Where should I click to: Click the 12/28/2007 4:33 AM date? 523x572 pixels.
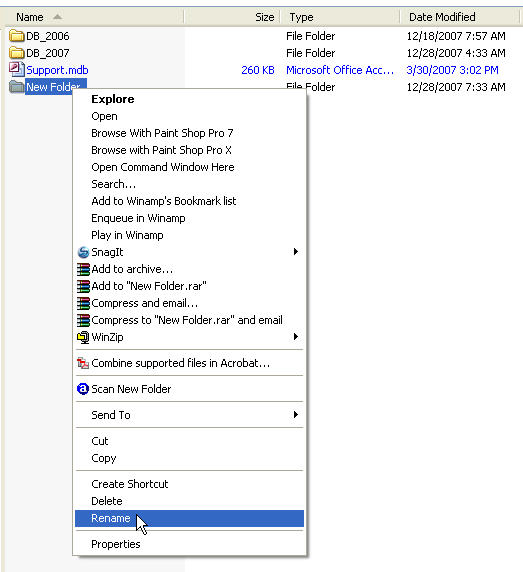pos(456,53)
